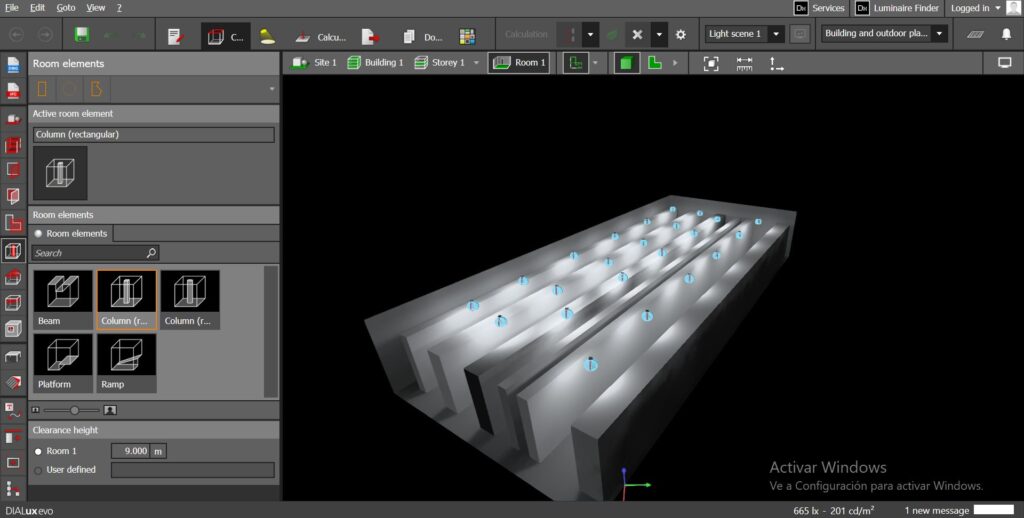Adjust the thumbnail size slider
1024x518 pixels.
pyautogui.click(x=73, y=410)
